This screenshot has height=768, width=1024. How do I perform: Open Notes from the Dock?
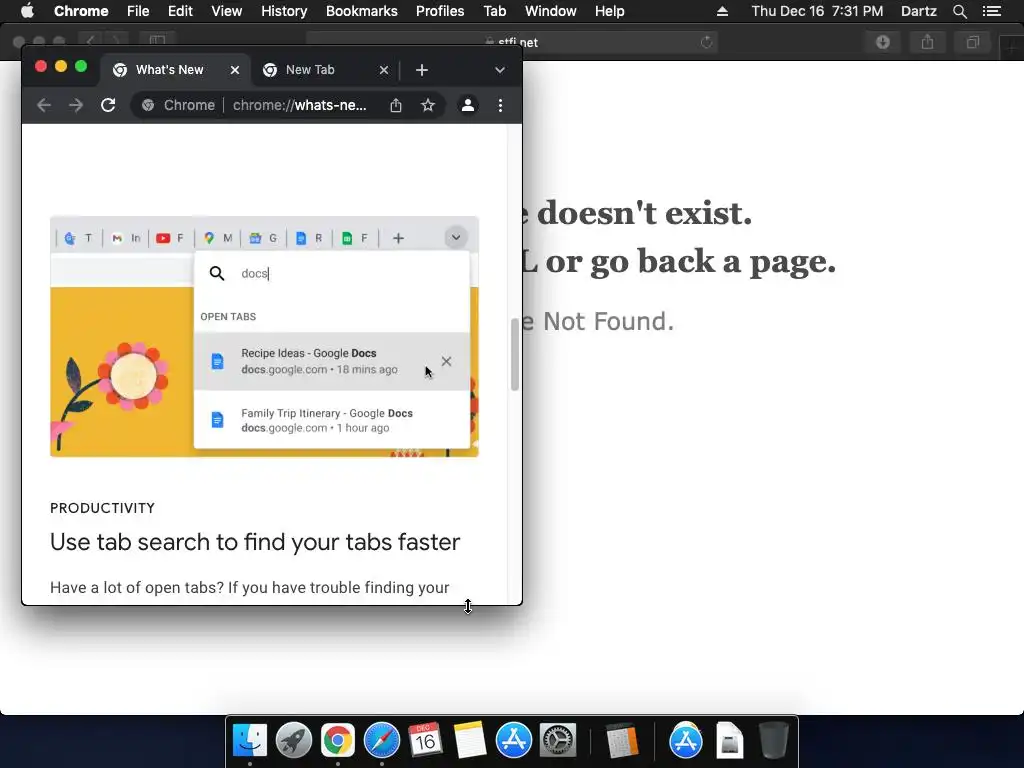point(470,741)
